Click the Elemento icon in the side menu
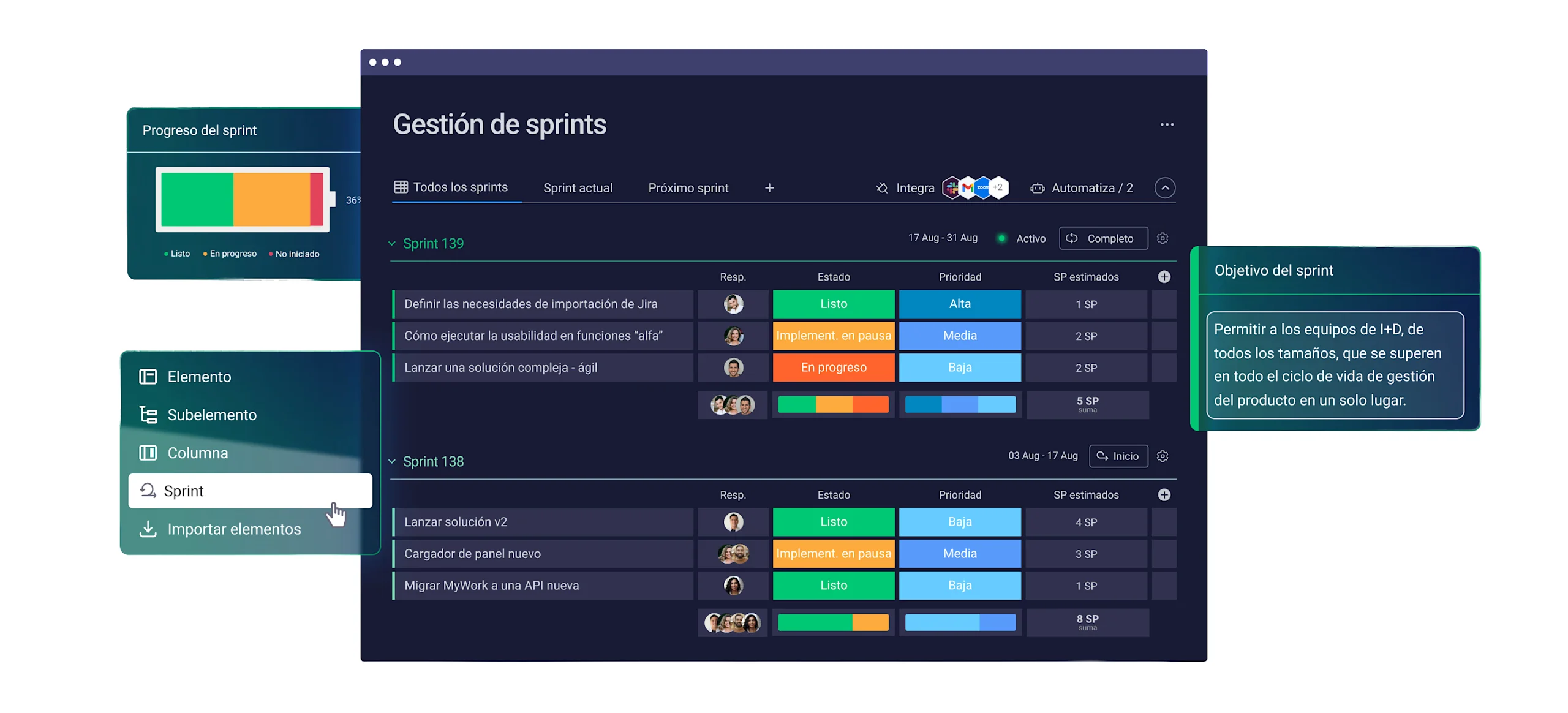Image resolution: width=1568 pixels, height=713 pixels. (148, 377)
